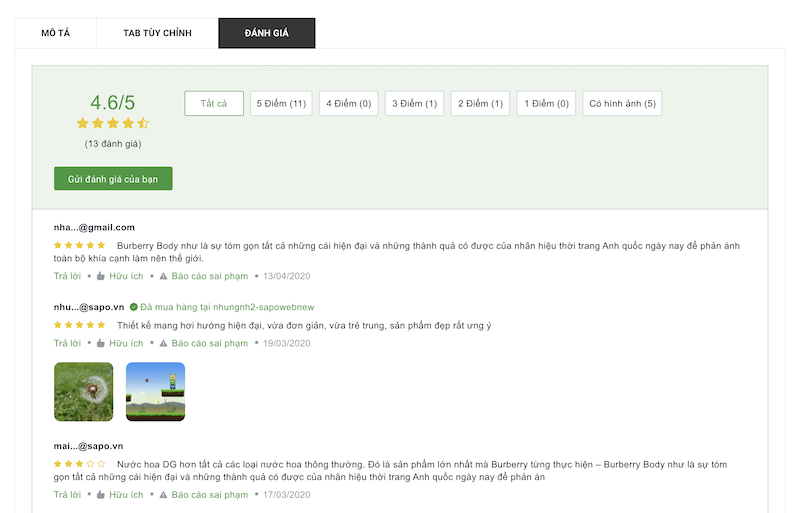The image size is (800, 513).
Task: Filter reviews by '2 Điểm (1)'
Action: click(x=480, y=103)
